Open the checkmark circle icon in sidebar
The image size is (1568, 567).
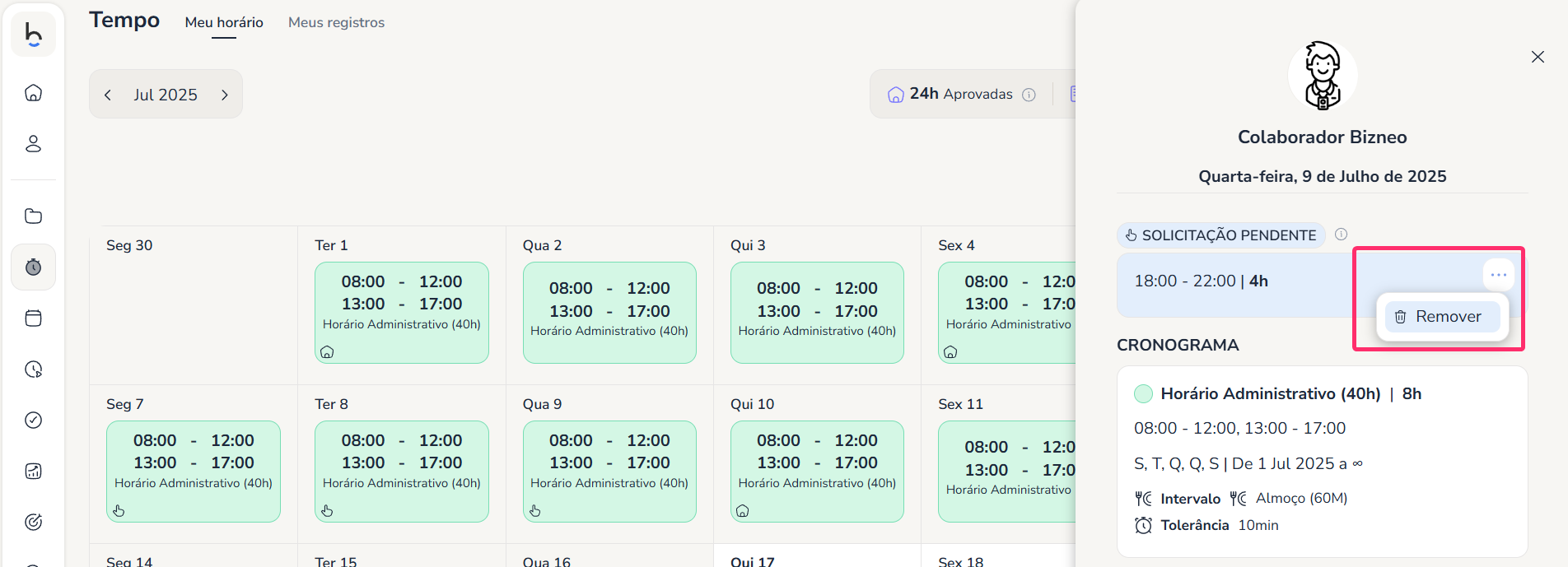point(33,421)
